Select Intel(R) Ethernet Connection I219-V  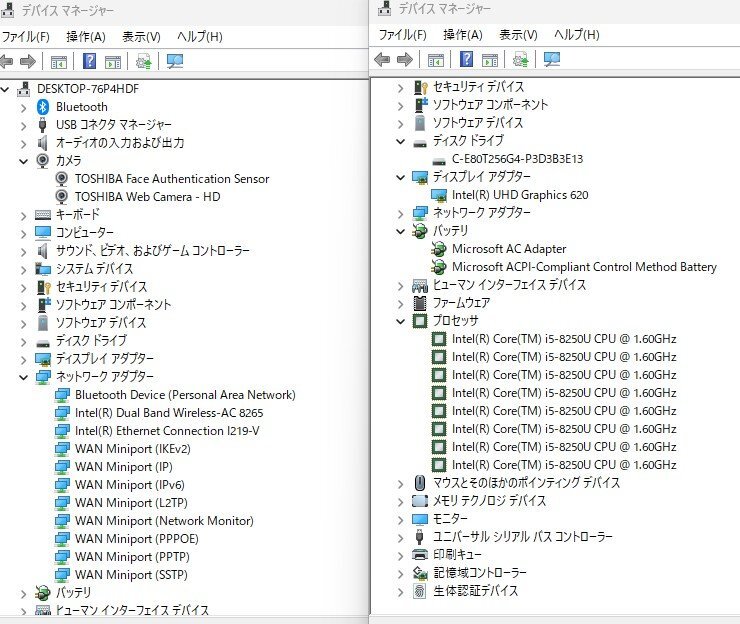(167, 431)
